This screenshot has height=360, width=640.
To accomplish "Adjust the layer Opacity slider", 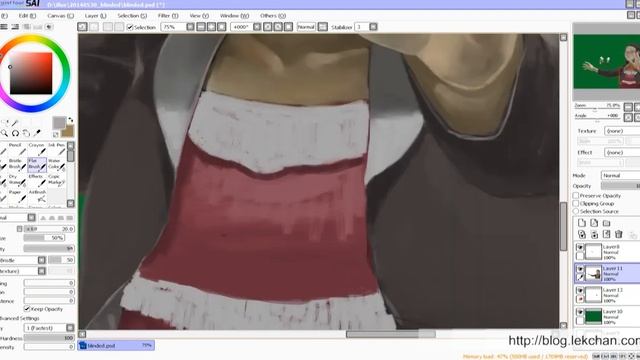I will [x=620, y=186].
